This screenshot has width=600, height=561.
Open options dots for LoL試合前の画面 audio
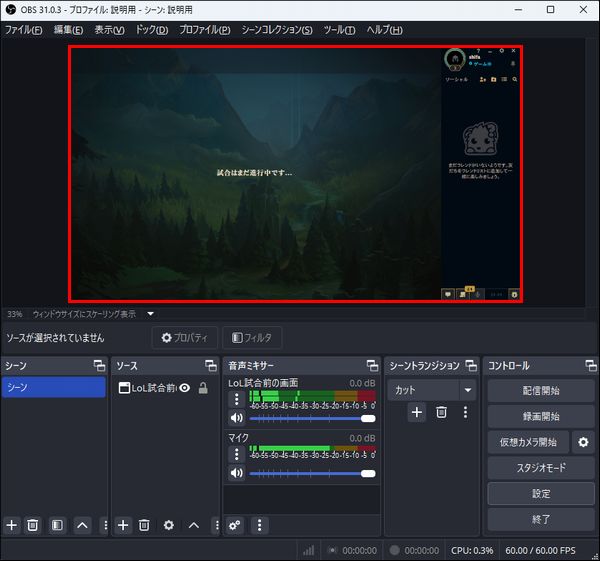click(236, 399)
